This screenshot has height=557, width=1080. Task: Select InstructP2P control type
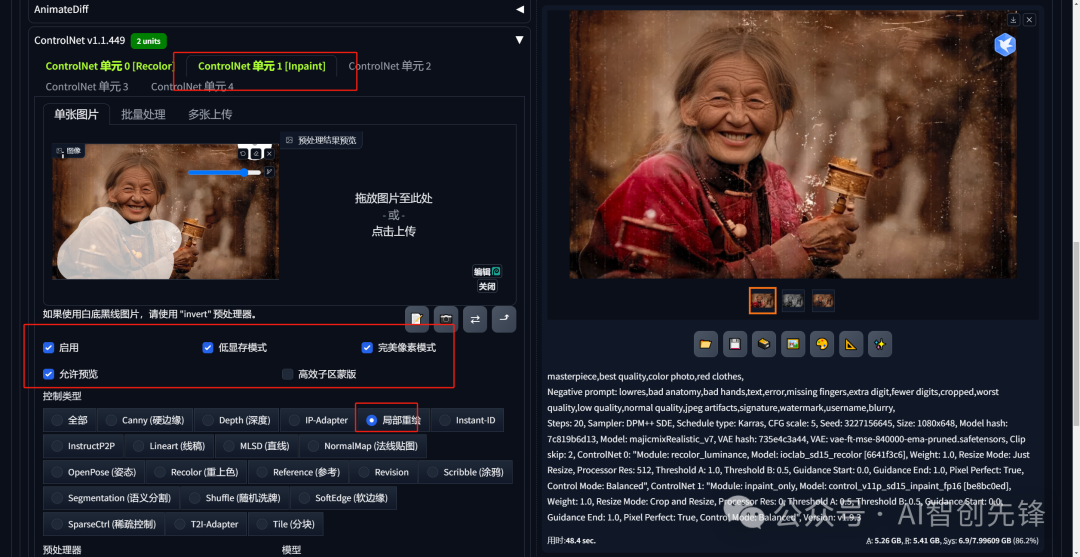tap(83, 446)
